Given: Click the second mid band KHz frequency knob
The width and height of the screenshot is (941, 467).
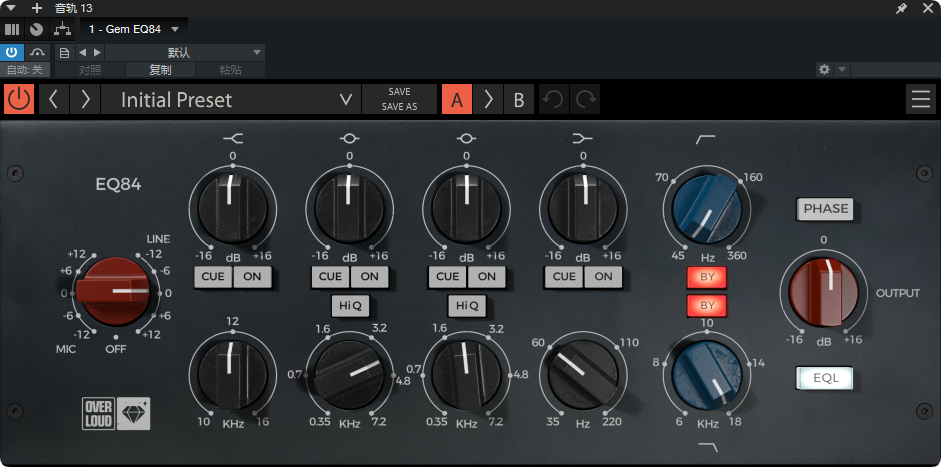Looking at the screenshot, I should point(466,375).
